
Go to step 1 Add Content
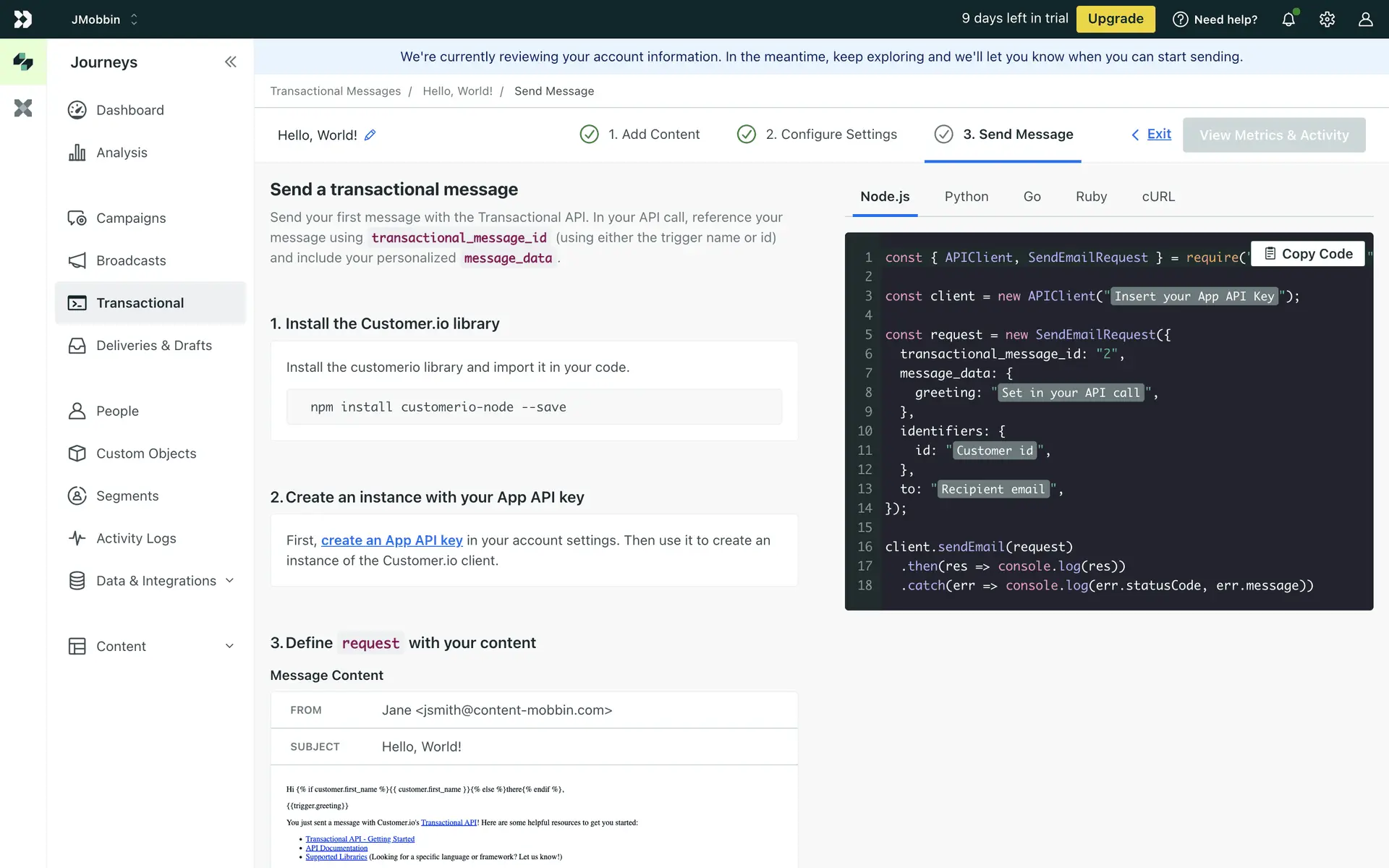[640, 135]
